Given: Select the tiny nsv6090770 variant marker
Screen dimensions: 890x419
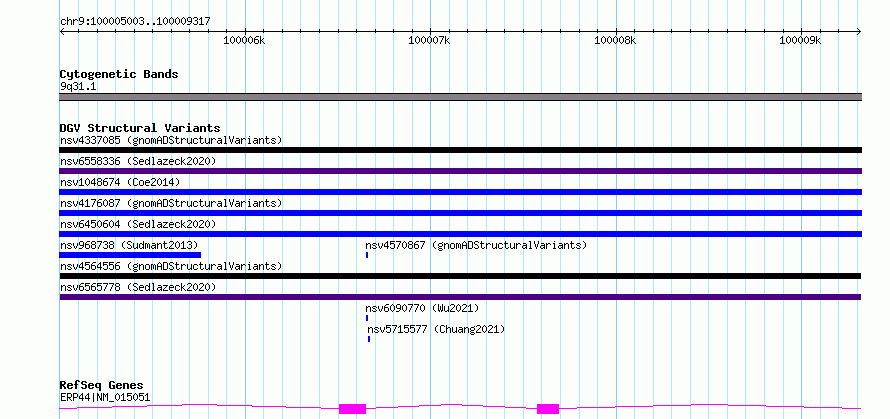Looking at the screenshot, I should coord(367,318).
